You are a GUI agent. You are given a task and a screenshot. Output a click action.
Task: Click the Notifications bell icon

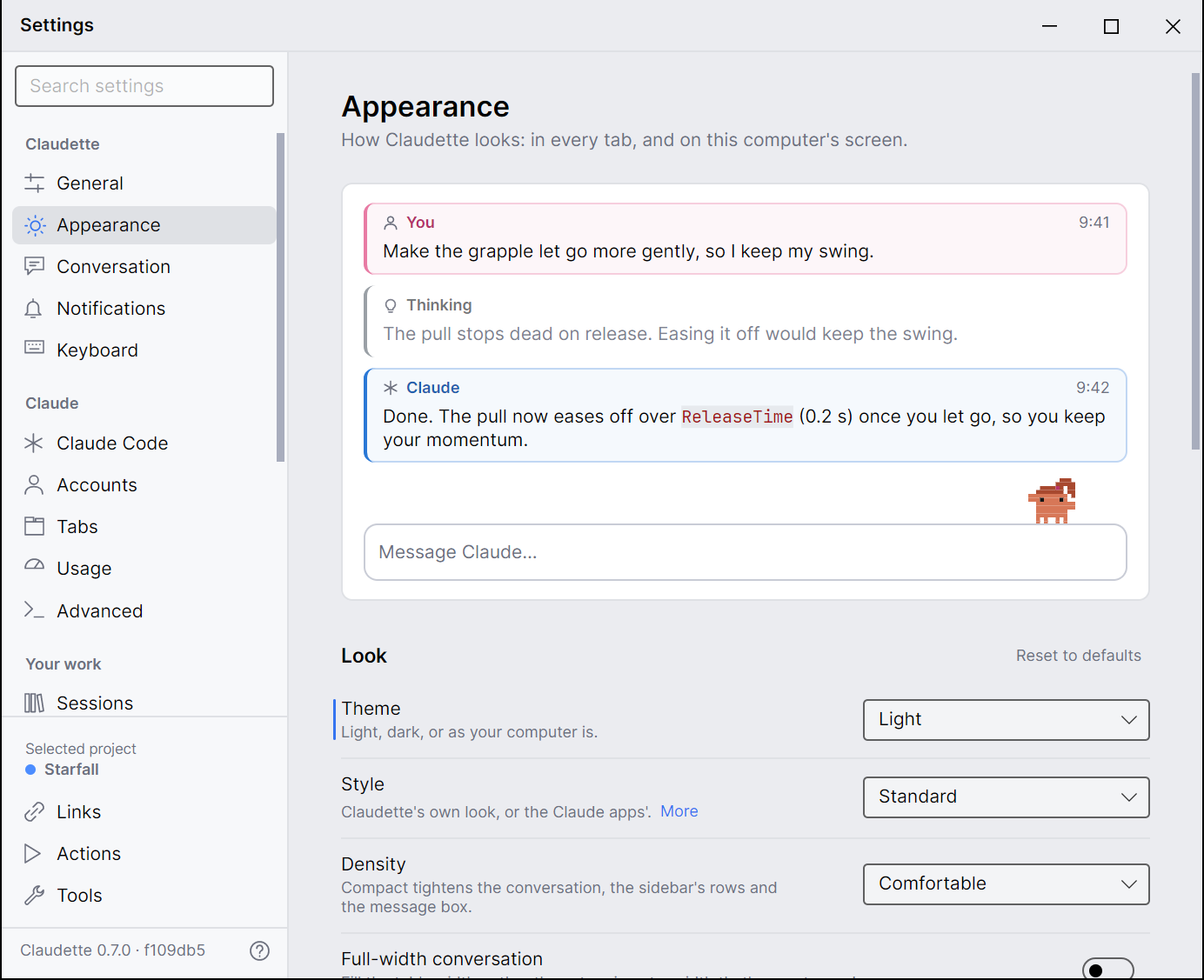point(34,309)
